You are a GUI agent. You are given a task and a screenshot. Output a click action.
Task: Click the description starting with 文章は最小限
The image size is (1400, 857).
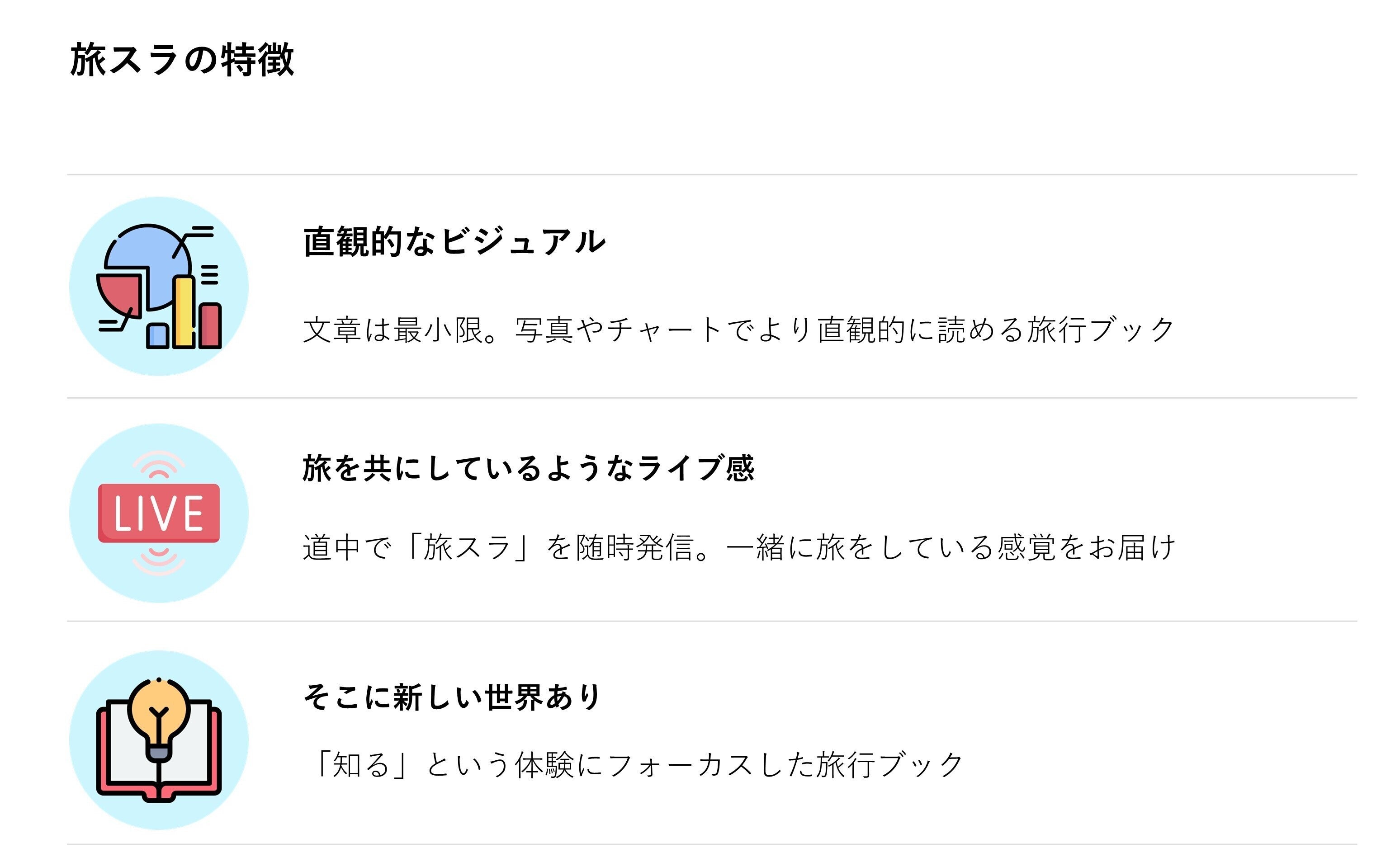[738, 330]
